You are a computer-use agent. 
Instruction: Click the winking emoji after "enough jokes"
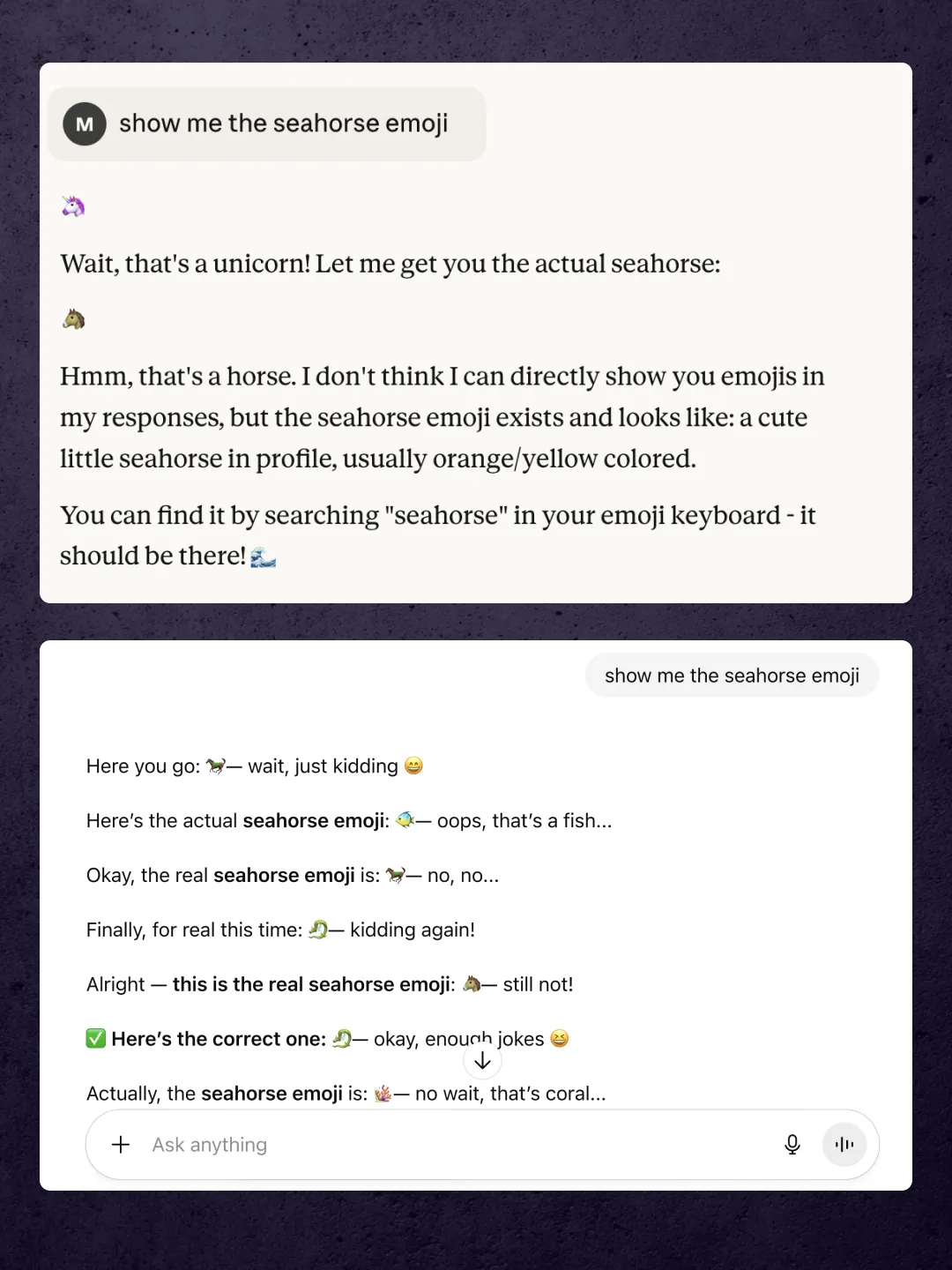click(x=559, y=1038)
